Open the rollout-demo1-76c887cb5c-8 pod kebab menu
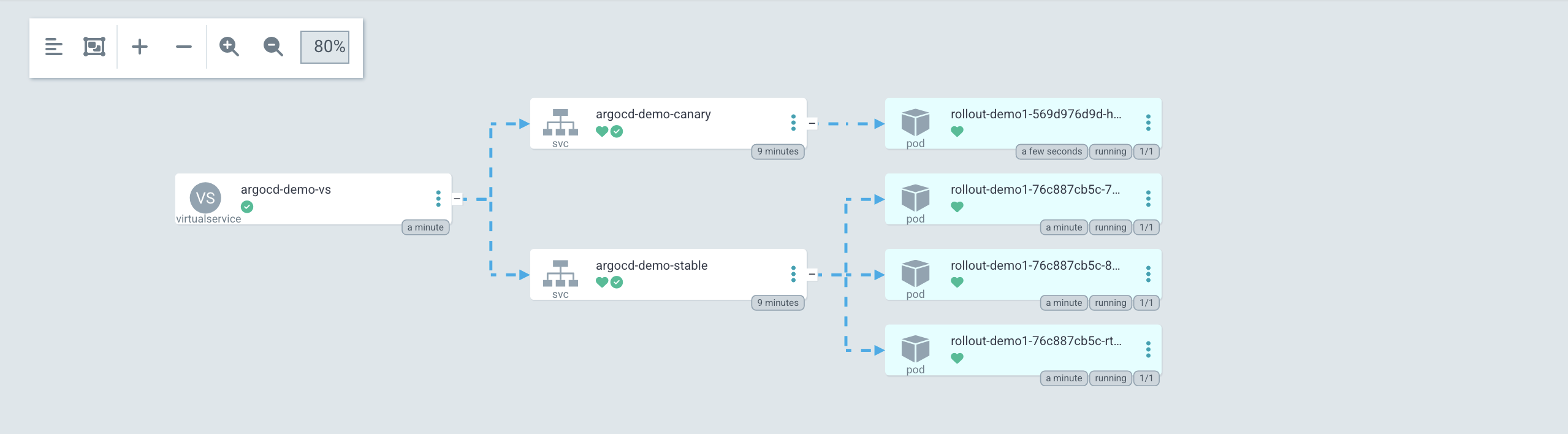1568x434 pixels. click(x=1148, y=274)
